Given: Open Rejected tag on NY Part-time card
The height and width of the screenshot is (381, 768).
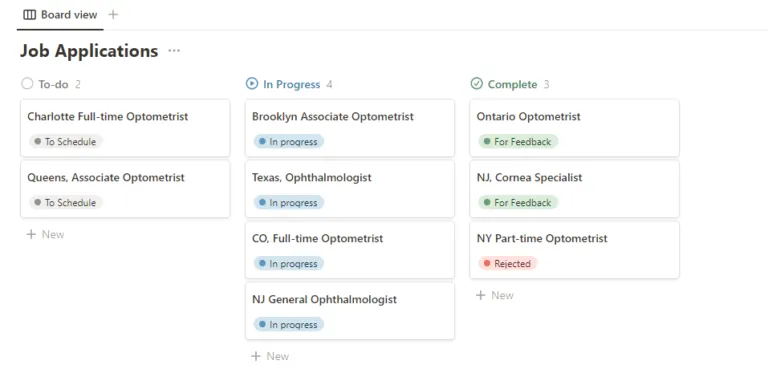Looking at the screenshot, I should tap(508, 263).
